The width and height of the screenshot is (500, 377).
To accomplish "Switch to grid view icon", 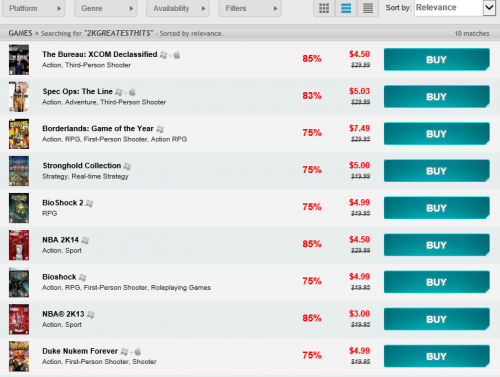I will (x=324, y=8).
